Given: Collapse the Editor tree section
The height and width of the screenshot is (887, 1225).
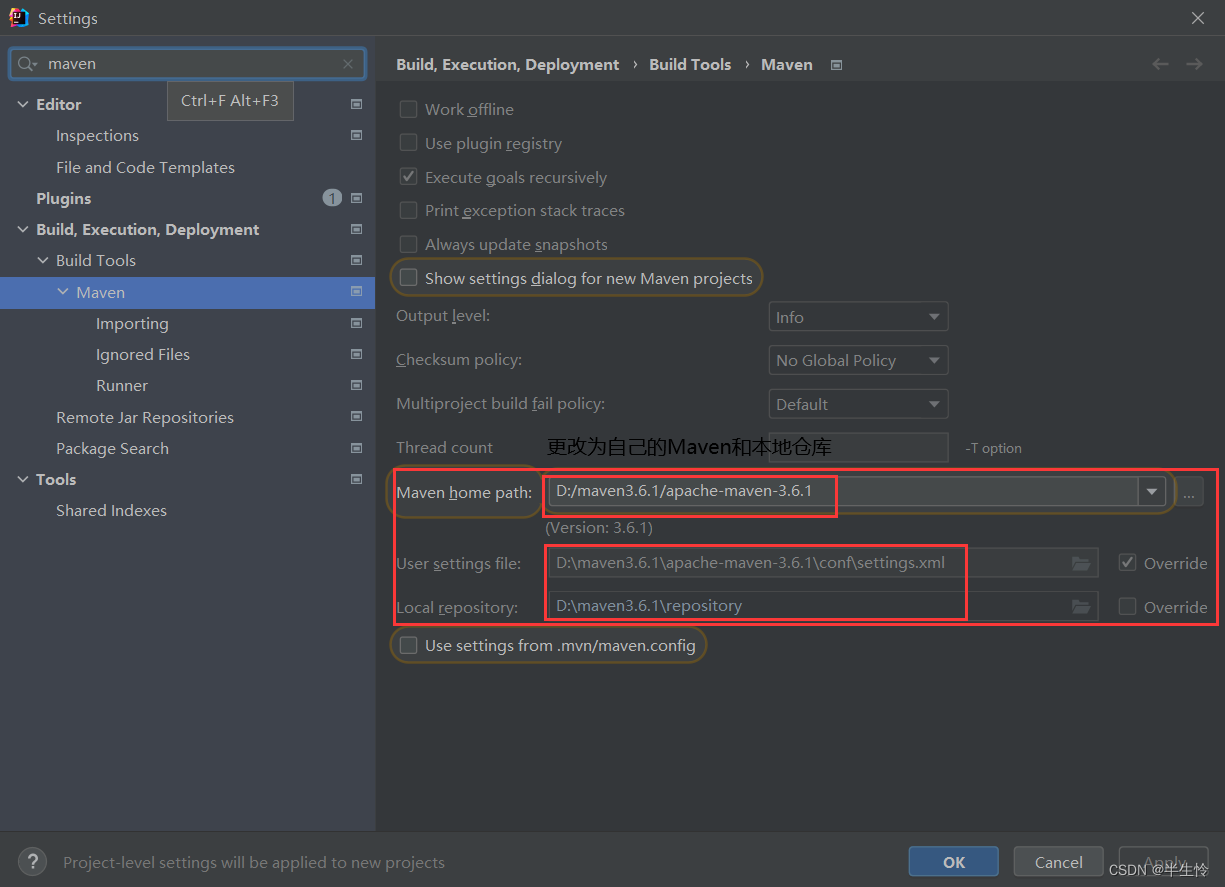Looking at the screenshot, I should 23,104.
